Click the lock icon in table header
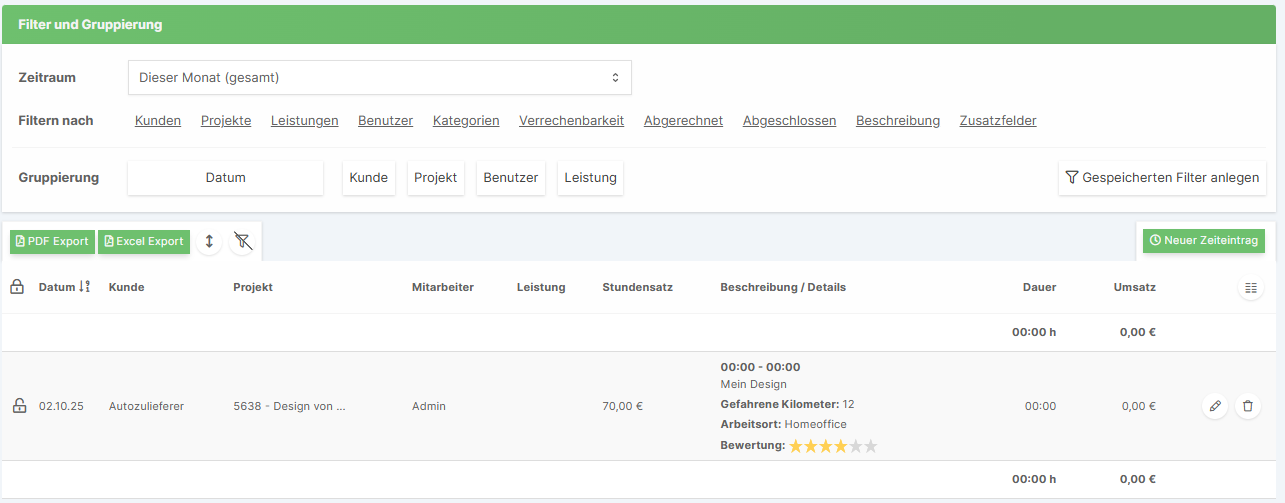The height and width of the screenshot is (503, 1285). [17, 287]
